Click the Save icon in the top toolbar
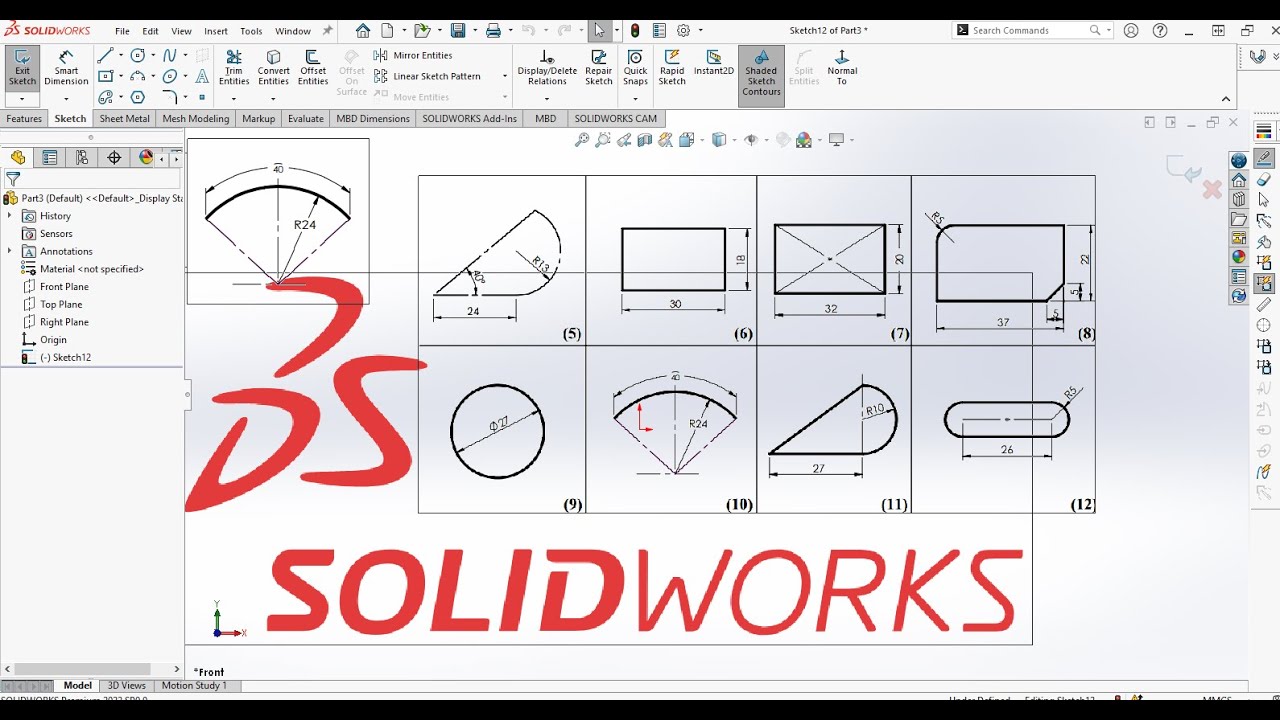Screen dimensions: 1280x720 tap(457, 30)
